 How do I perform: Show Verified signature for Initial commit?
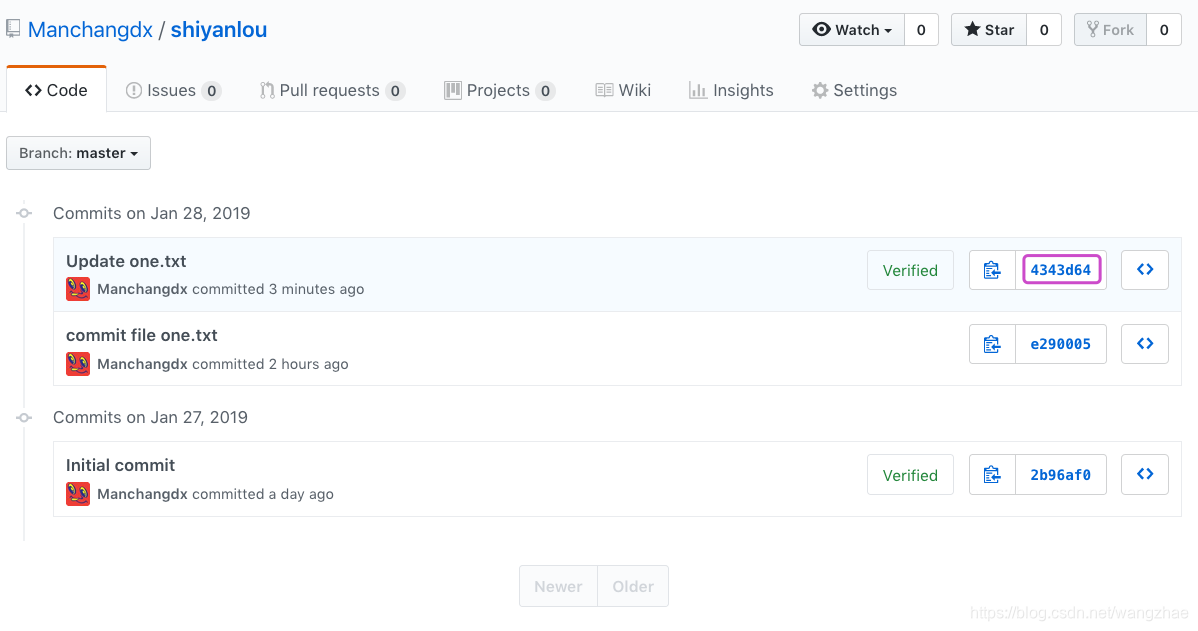tap(910, 475)
